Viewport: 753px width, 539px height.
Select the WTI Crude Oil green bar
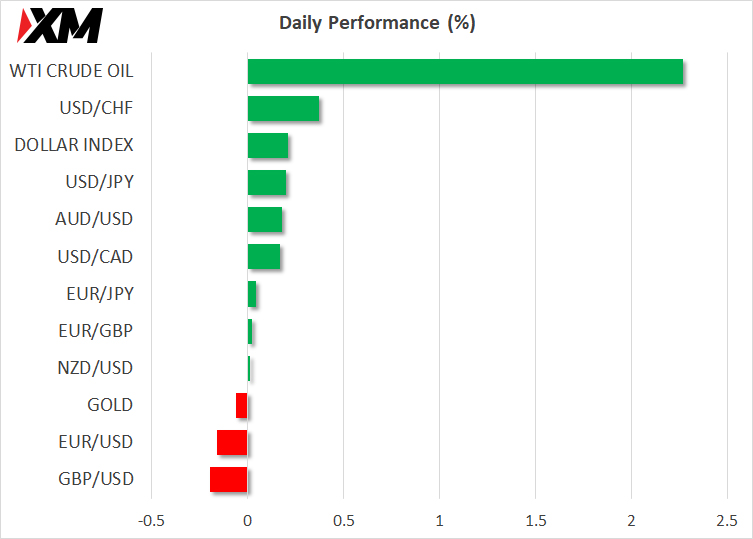465,72
